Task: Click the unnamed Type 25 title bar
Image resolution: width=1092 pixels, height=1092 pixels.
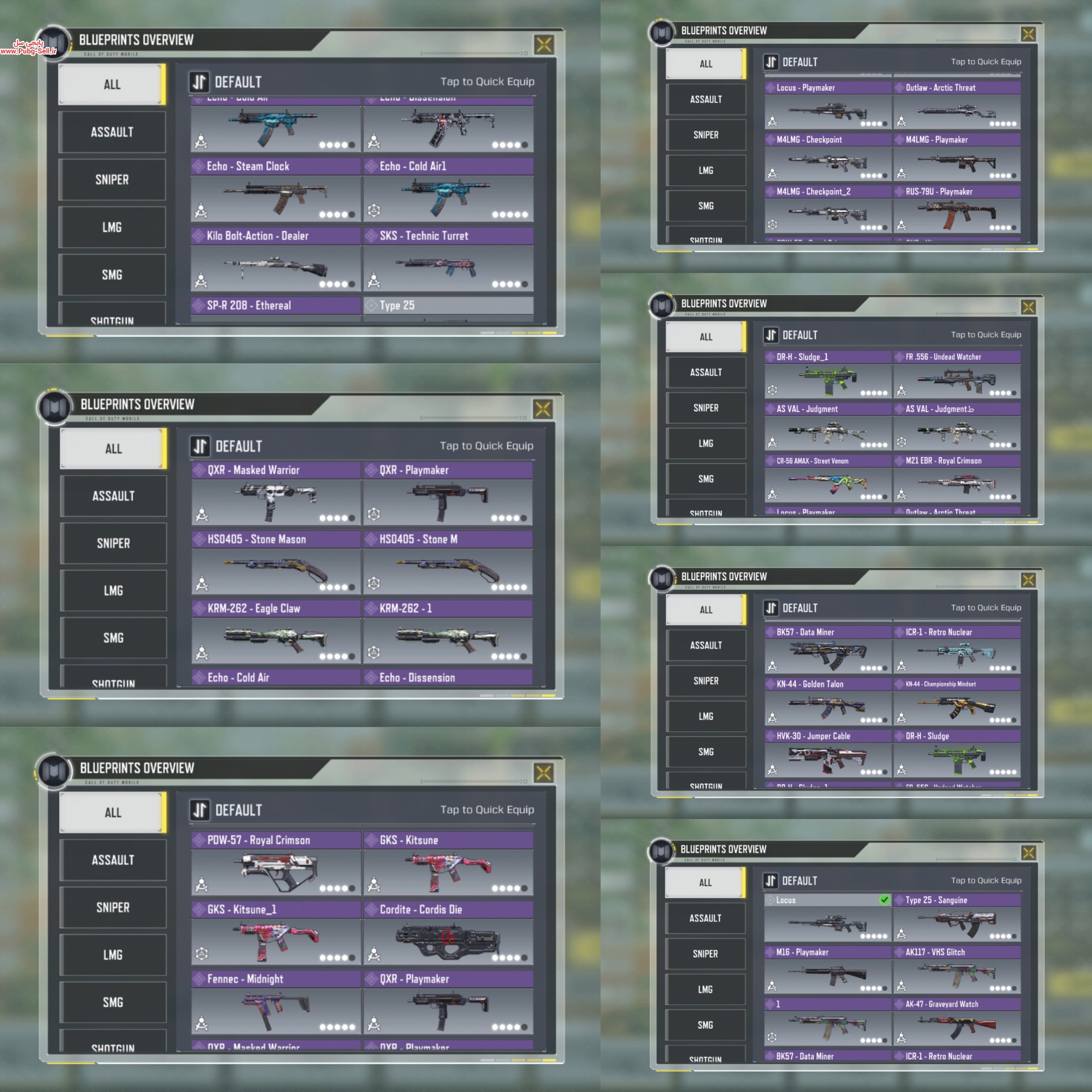Action: click(448, 305)
